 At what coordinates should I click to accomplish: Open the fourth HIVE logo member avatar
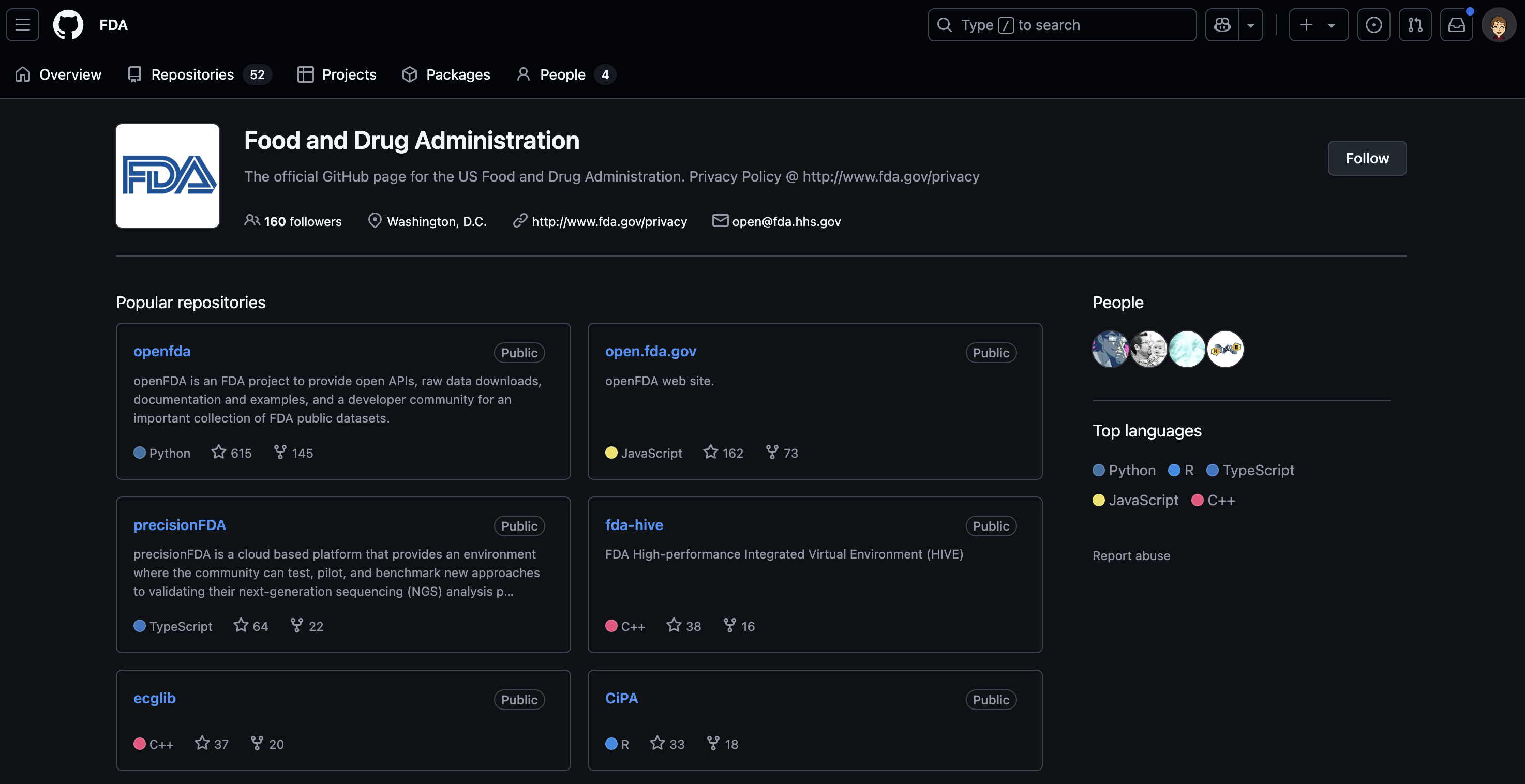pyautogui.click(x=1225, y=349)
